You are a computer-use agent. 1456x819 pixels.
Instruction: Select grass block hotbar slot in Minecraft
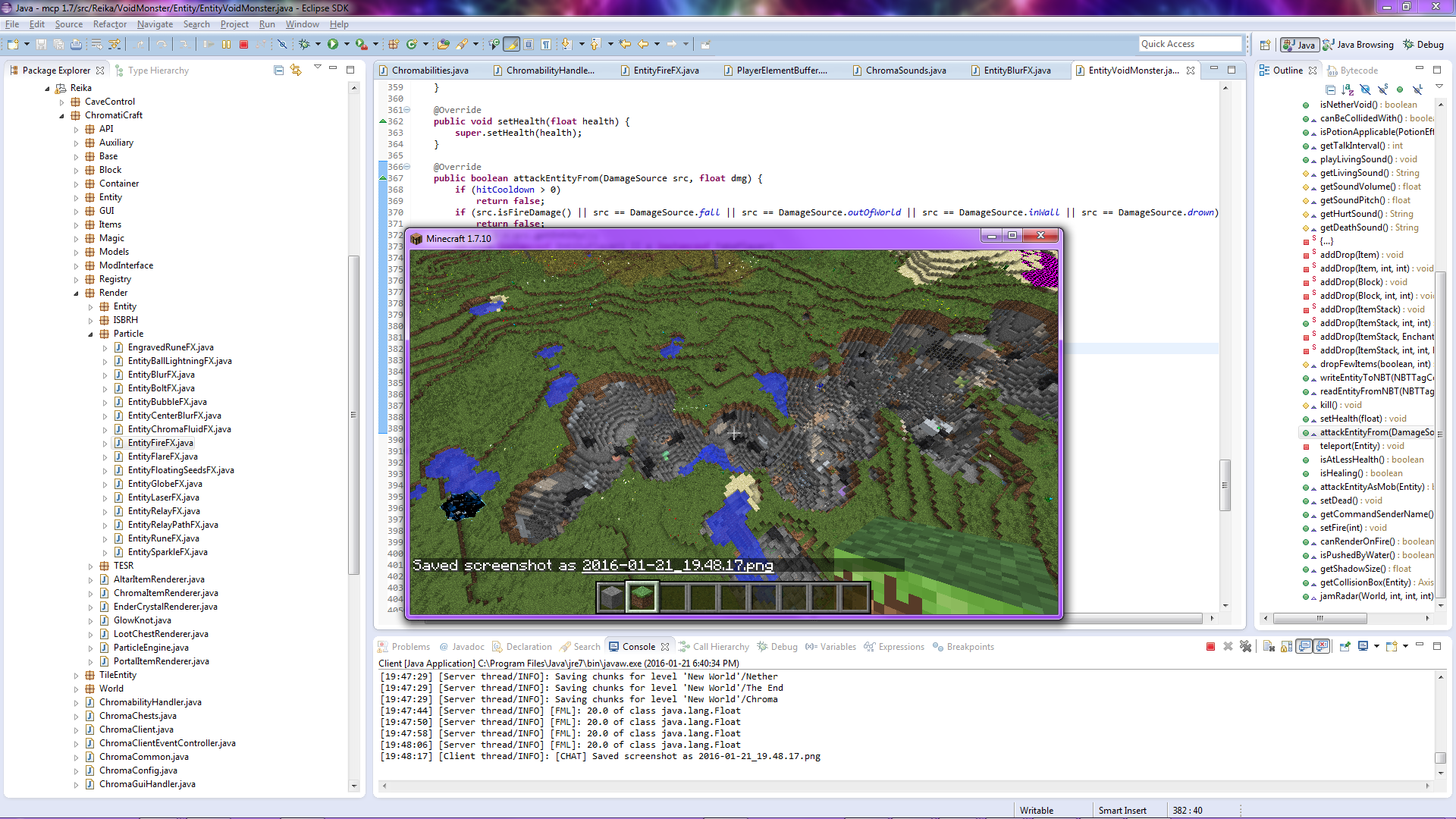(x=642, y=597)
